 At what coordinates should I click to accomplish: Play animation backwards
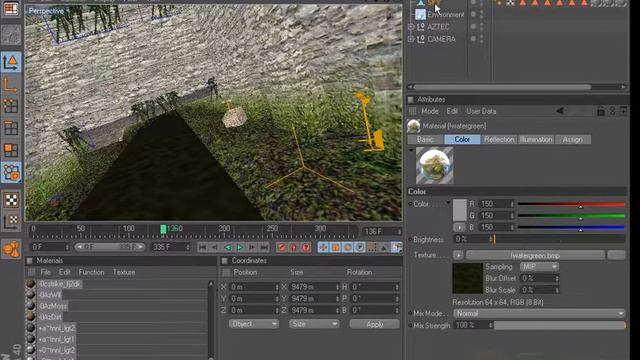(227, 247)
